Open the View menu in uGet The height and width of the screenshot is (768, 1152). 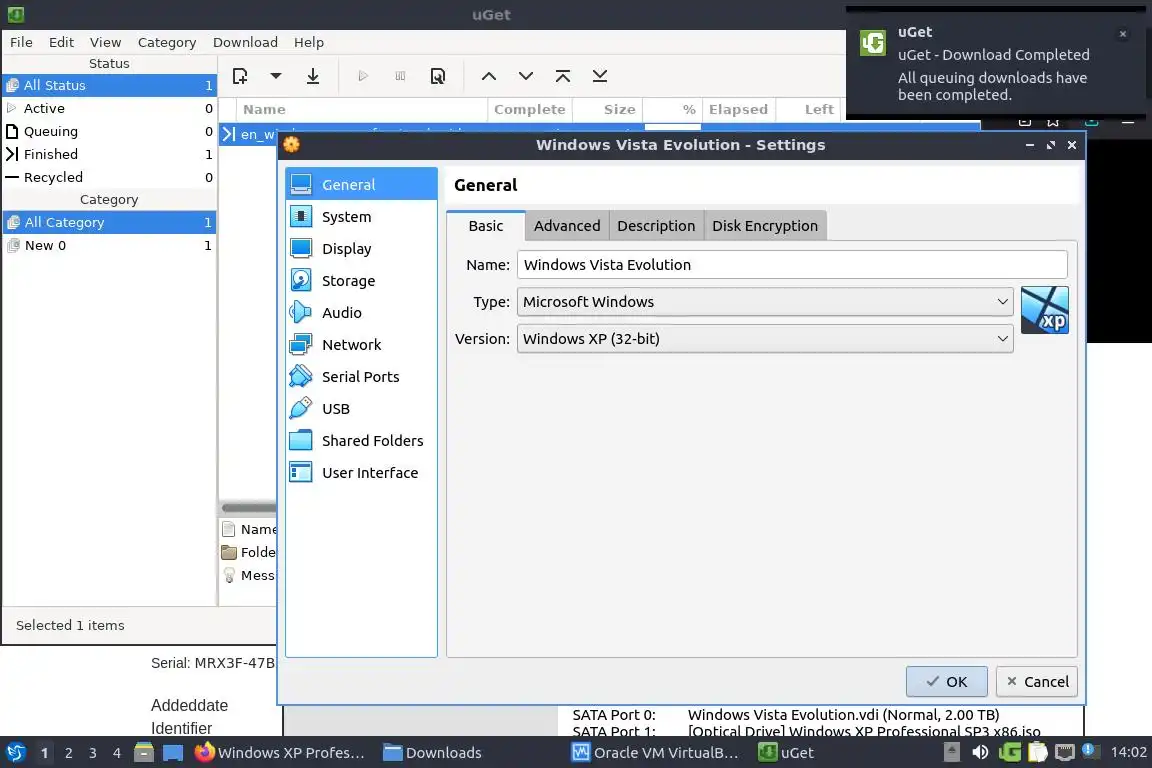point(105,42)
